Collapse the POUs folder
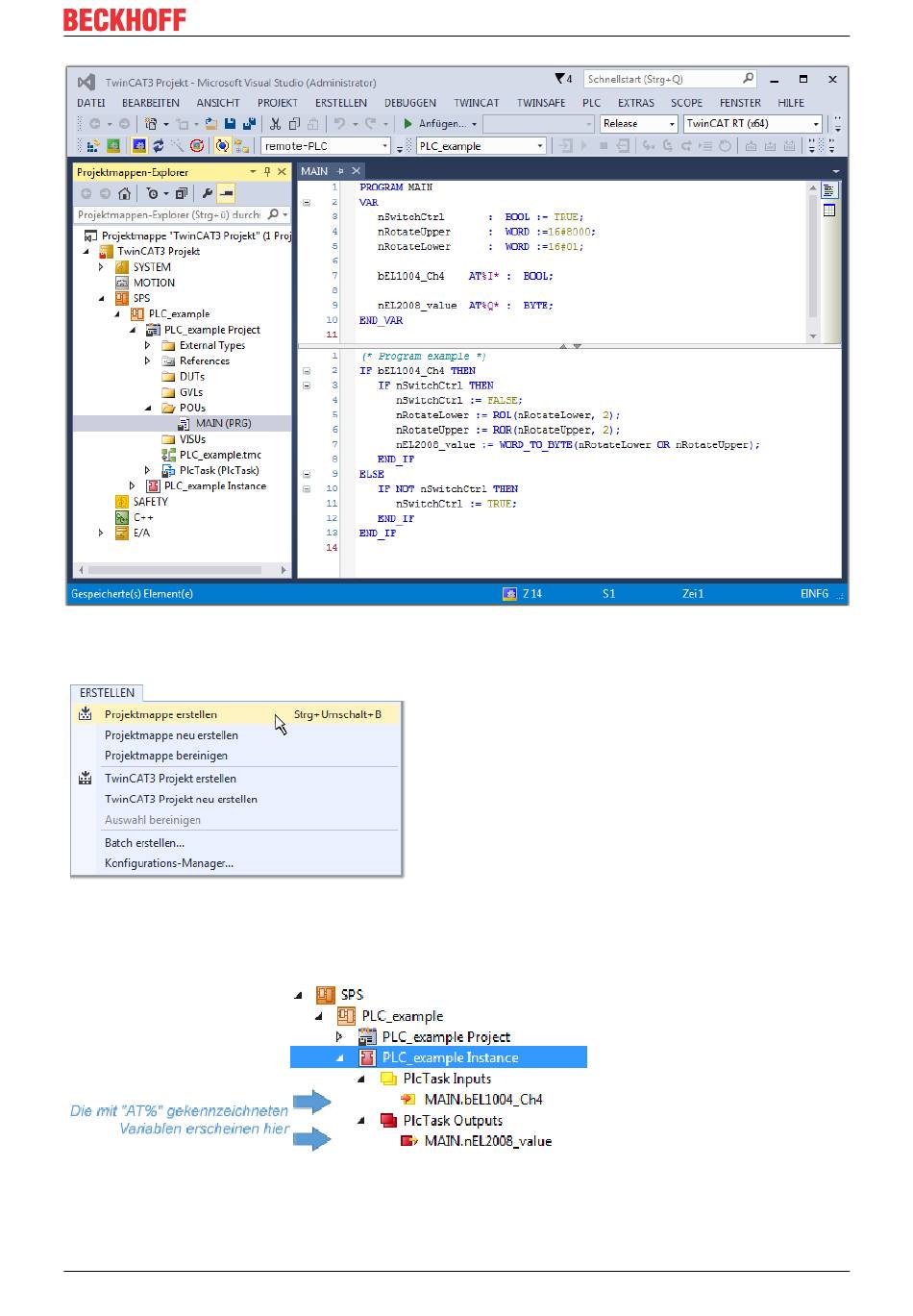Viewport: 913px width, 1316px height. click(x=147, y=409)
